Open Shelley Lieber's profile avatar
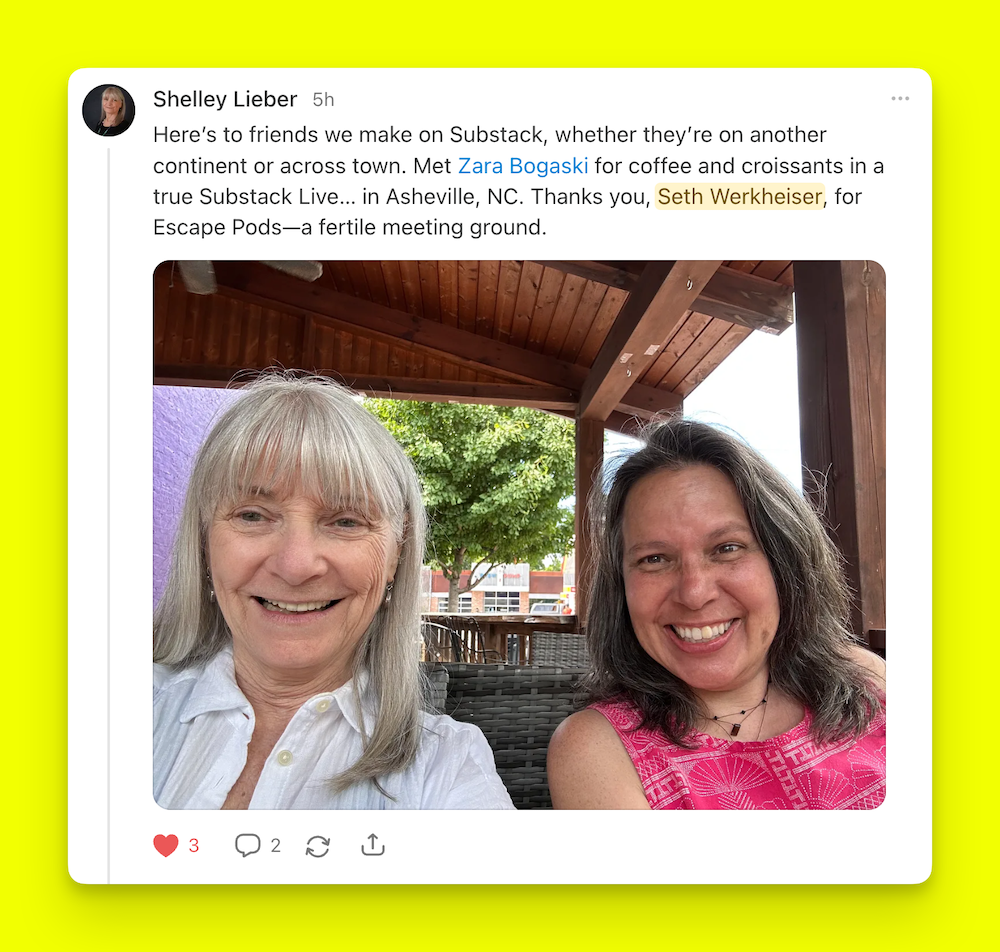The height and width of the screenshot is (952, 1000). click(x=108, y=110)
